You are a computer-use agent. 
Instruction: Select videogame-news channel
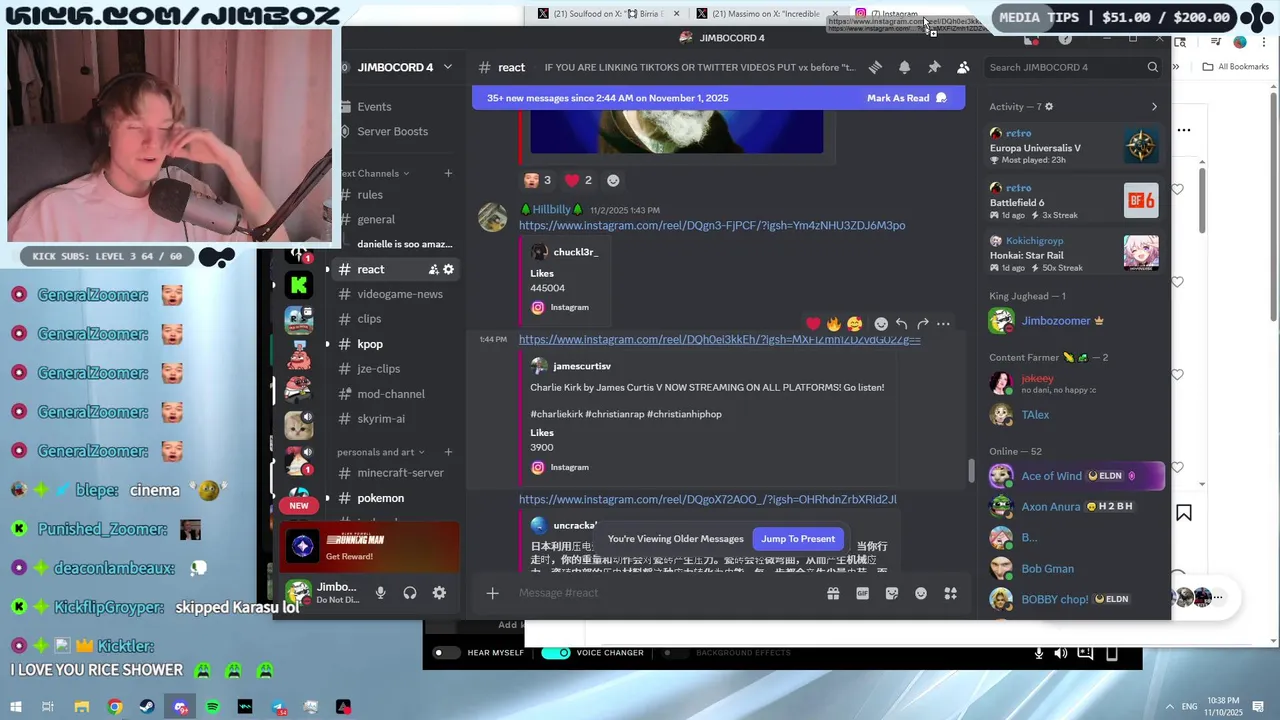(397, 294)
